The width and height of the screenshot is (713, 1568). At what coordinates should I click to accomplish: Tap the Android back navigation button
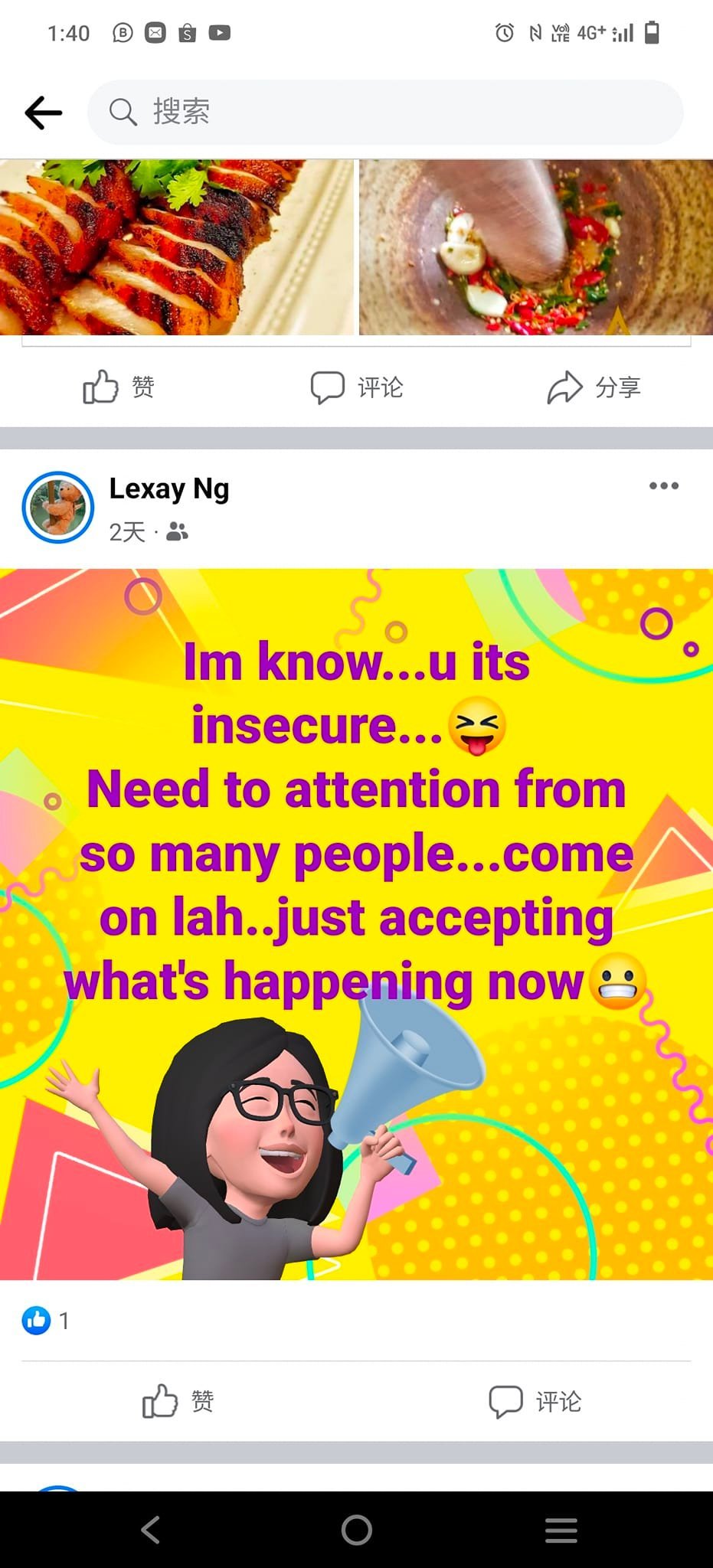click(x=151, y=1530)
